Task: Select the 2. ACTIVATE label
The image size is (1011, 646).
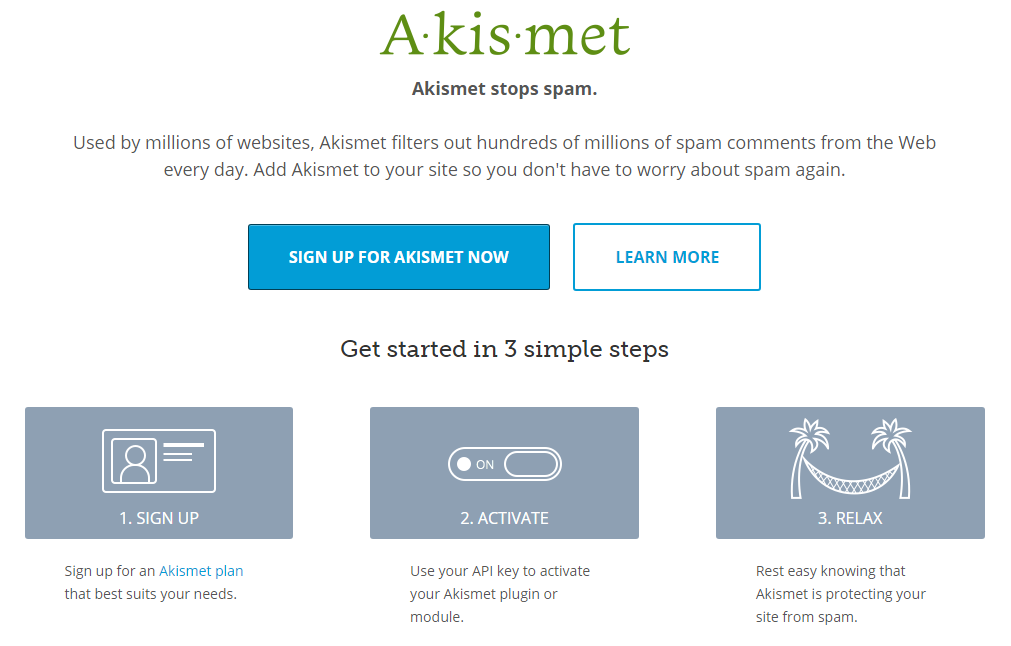Action: (x=504, y=518)
